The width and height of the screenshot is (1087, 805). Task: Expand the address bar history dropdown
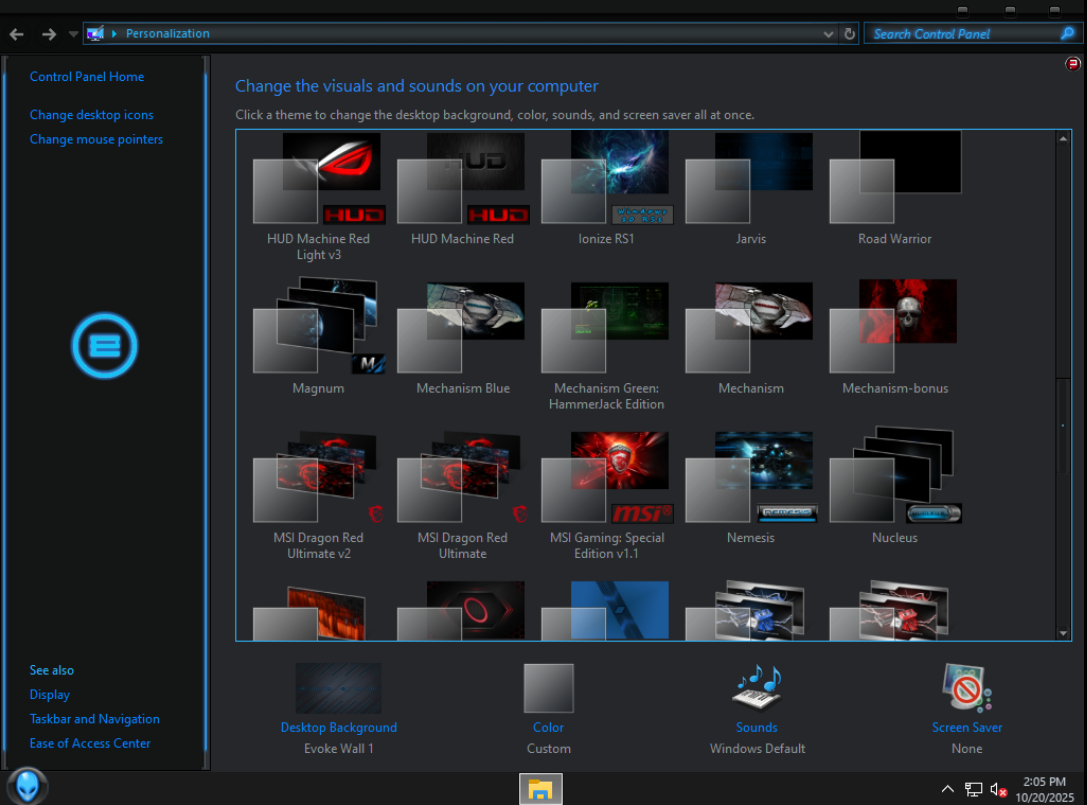[828, 34]
